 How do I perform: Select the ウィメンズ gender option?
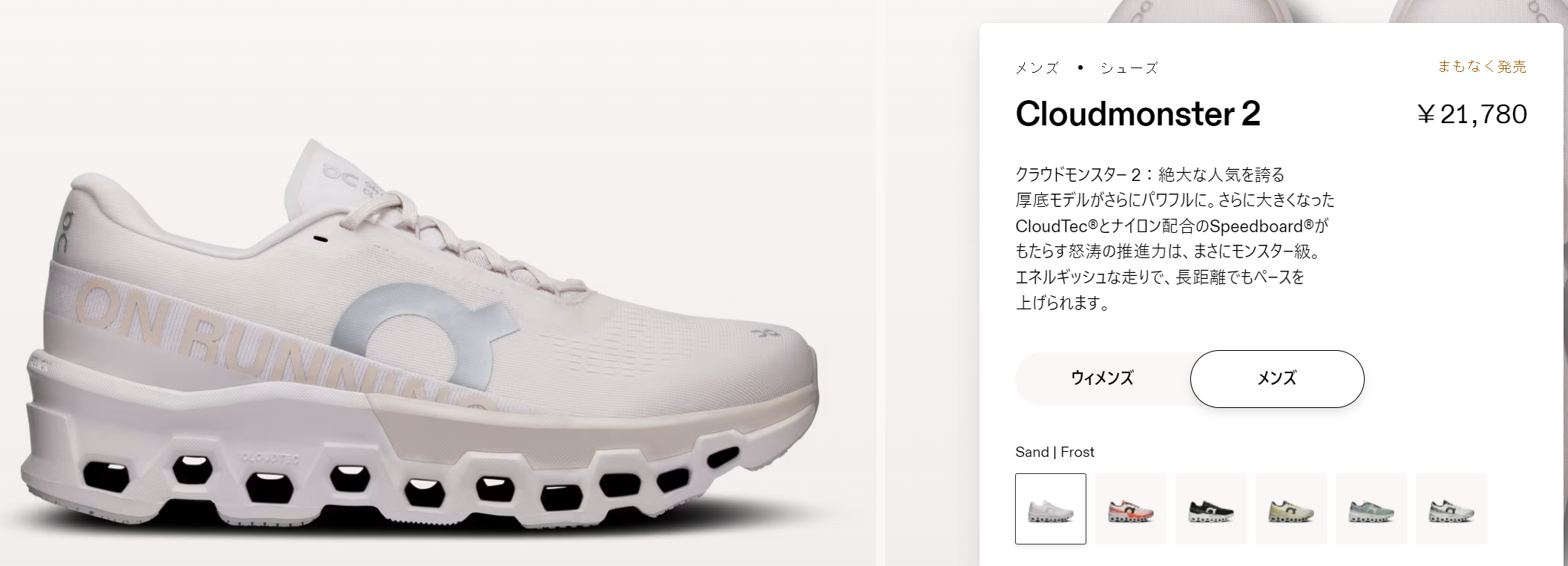(1102, 378)
